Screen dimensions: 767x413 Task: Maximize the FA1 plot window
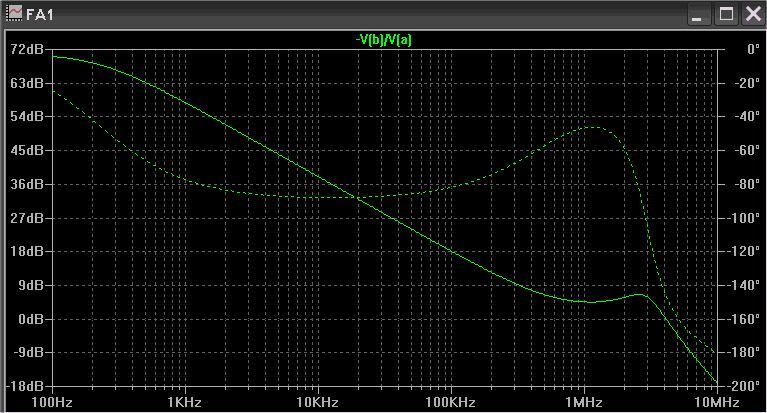726,14
